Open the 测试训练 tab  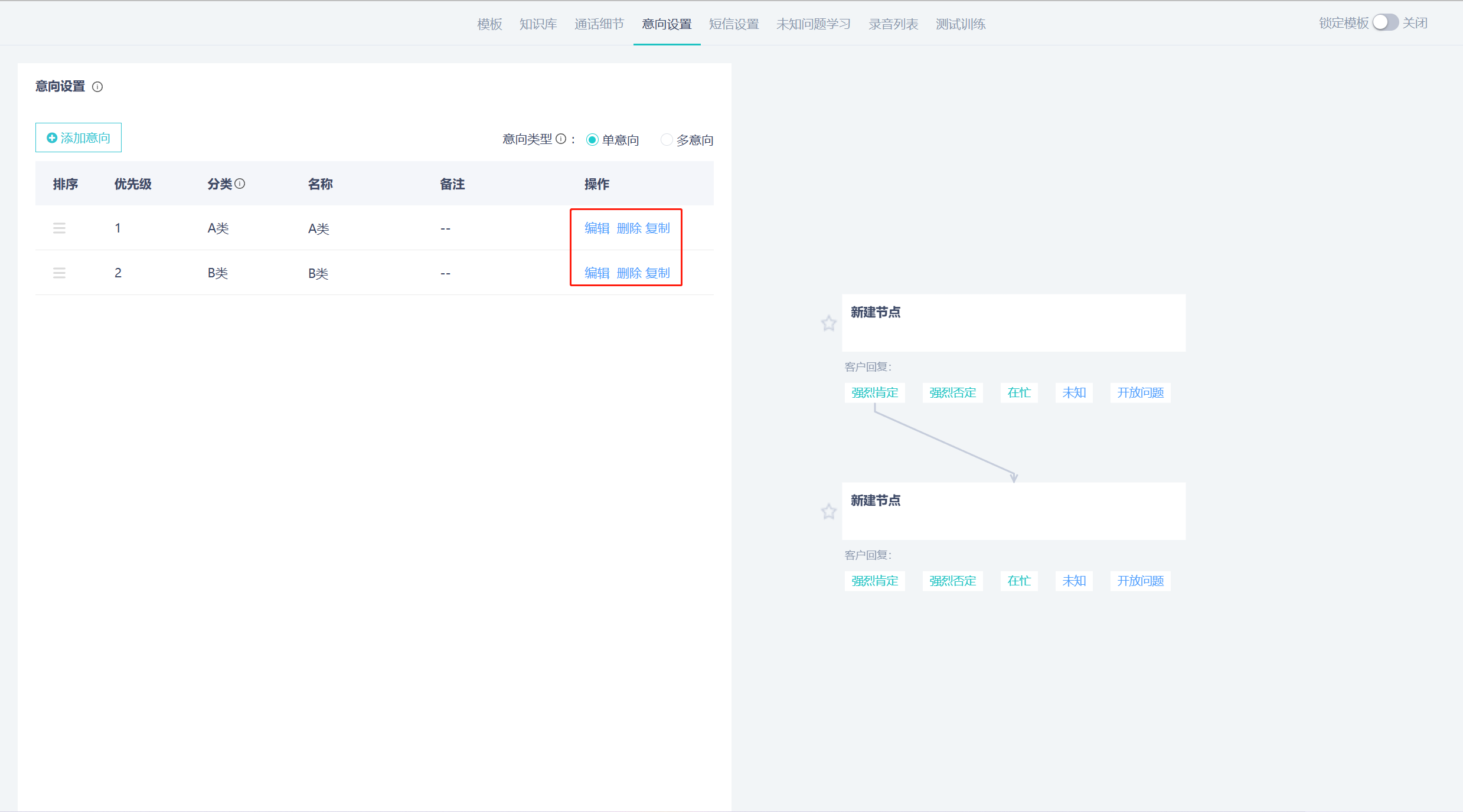[x=961, y=24]
